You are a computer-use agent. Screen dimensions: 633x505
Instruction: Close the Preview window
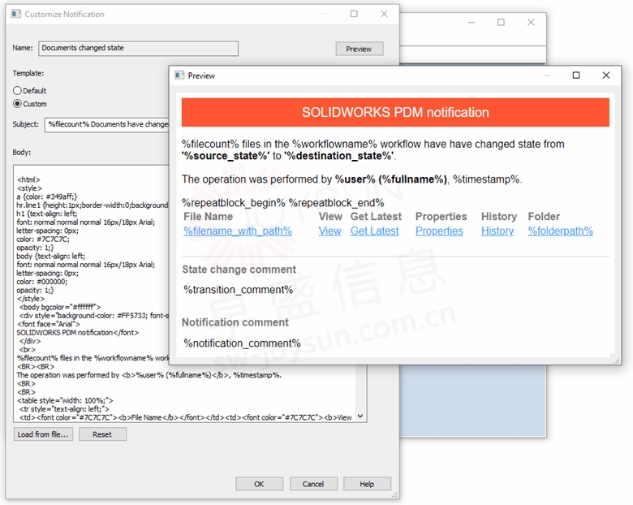tap(606, 75)
